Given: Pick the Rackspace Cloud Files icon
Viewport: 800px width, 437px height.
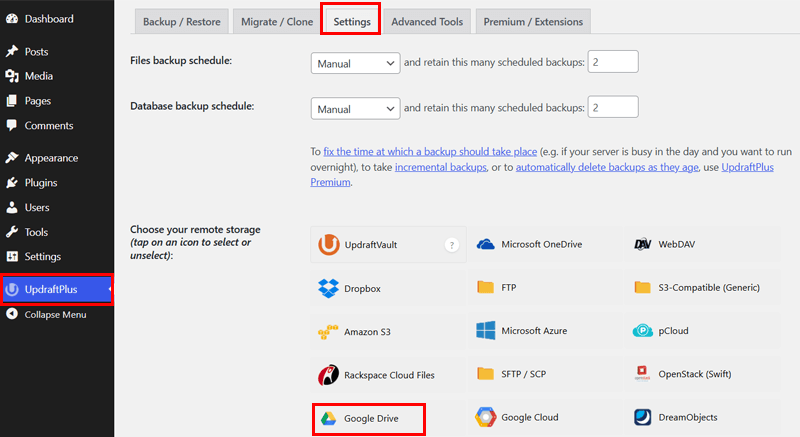Looking at the screenshot, I should point(328,375).
